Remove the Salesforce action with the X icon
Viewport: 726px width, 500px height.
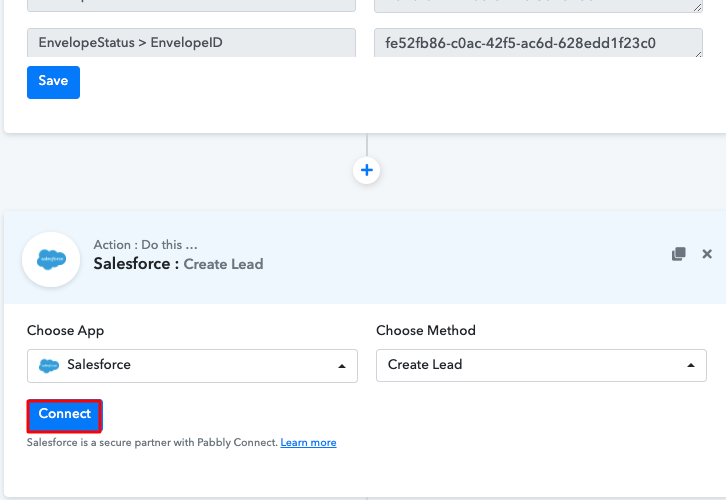point(707,254)
